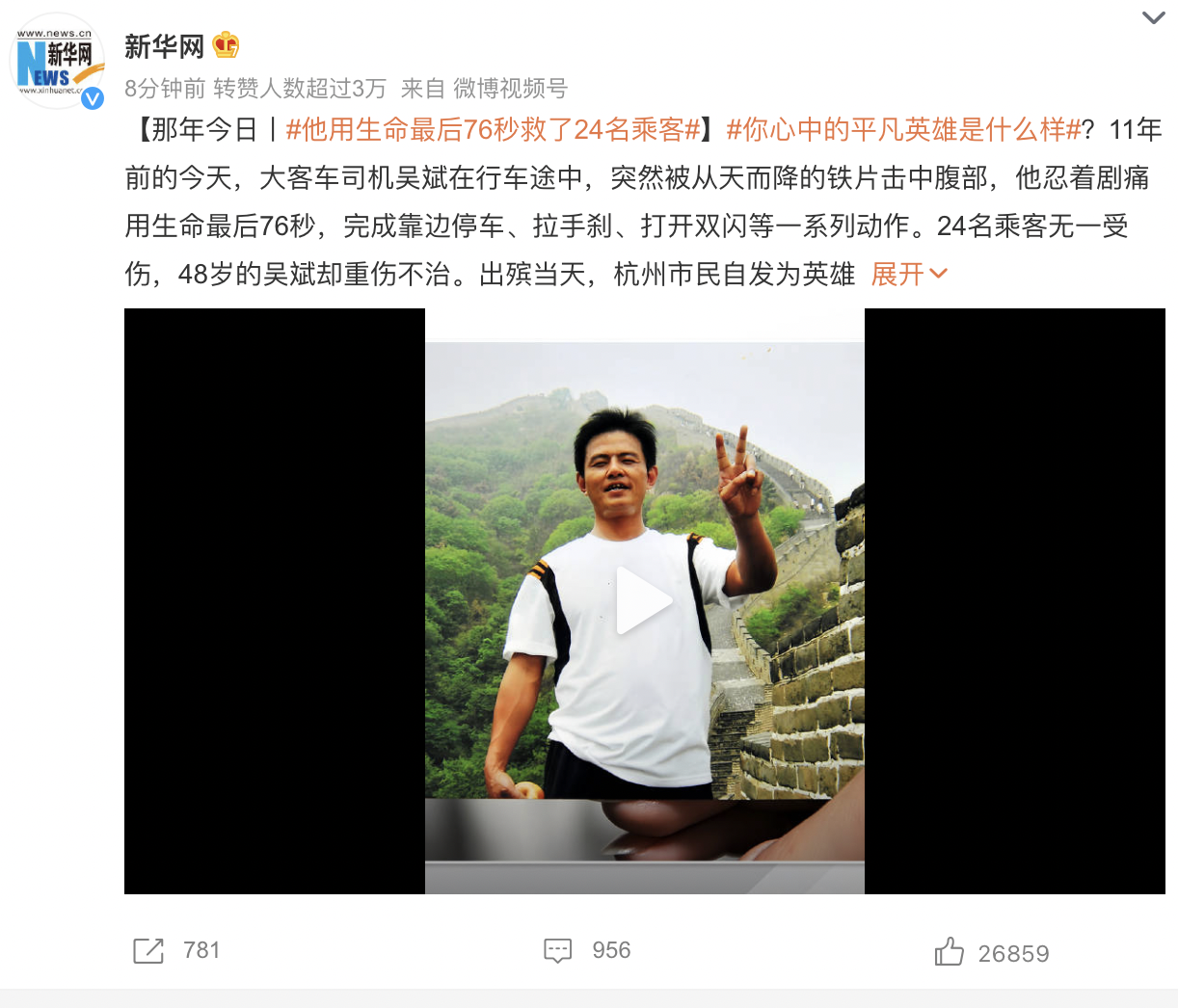Like the post with thumbs-up icon
Viewport: 1178px width, 1008px height.
point(949,952)
